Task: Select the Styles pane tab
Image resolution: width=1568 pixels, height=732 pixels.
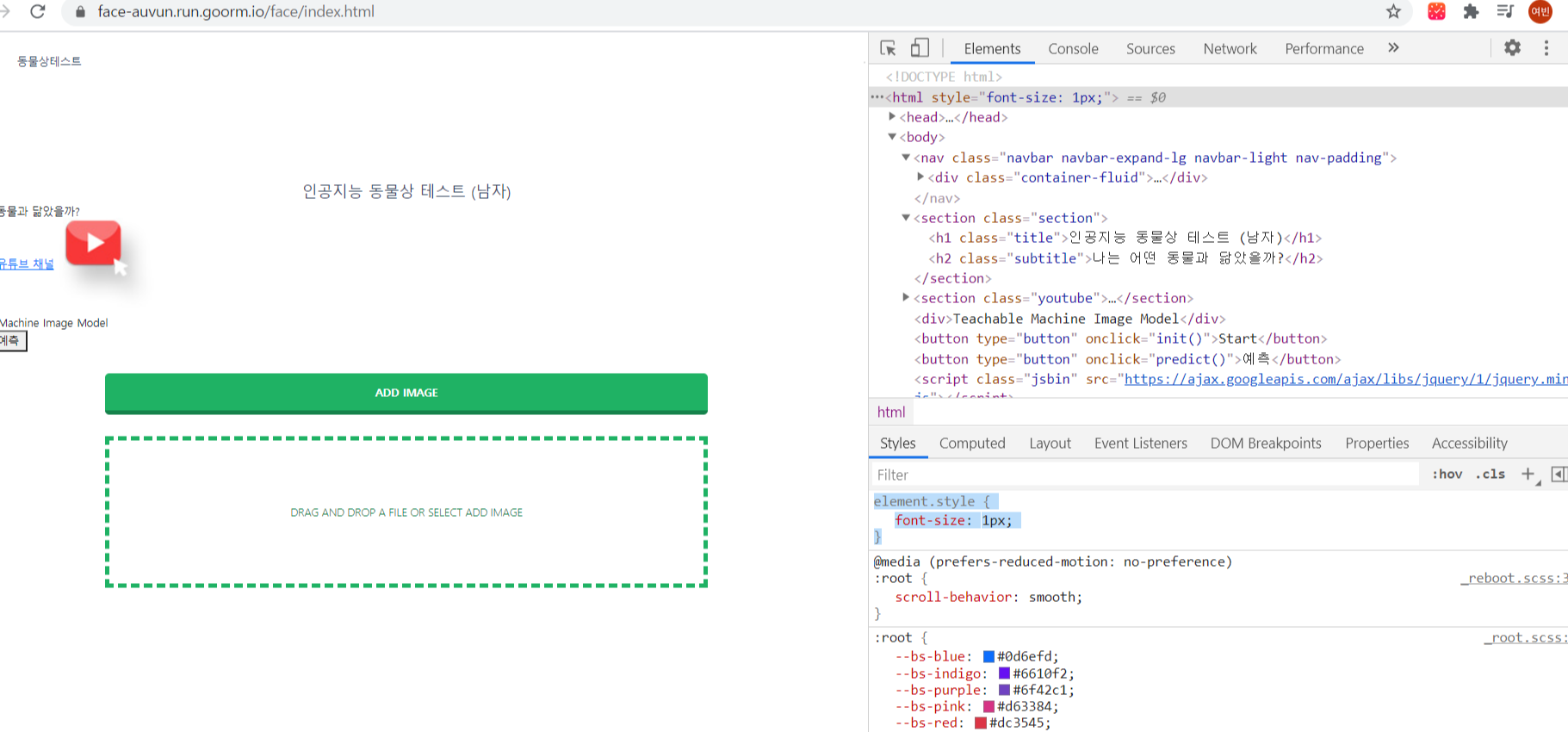Action: [898, 444]
